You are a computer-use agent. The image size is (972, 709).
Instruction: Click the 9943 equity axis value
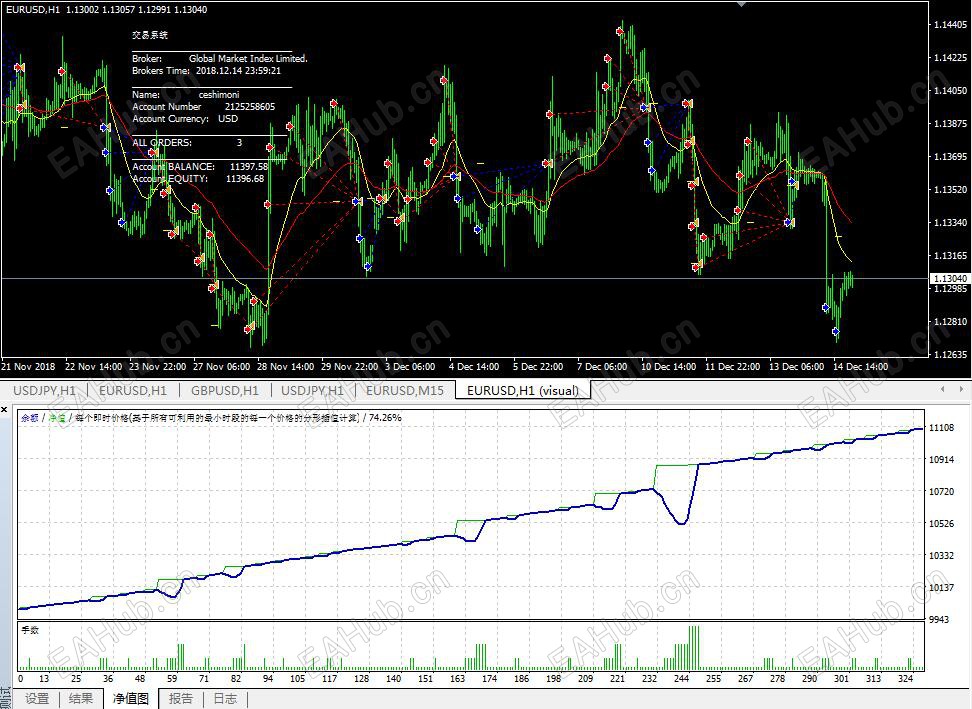pos(939,619)
